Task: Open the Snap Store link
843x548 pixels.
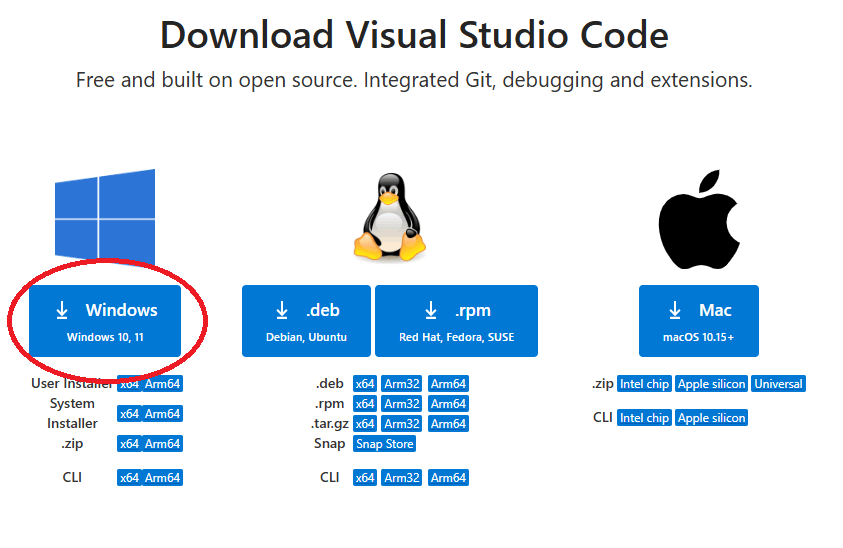Action: pyautogui.click(x=384, y=444)
